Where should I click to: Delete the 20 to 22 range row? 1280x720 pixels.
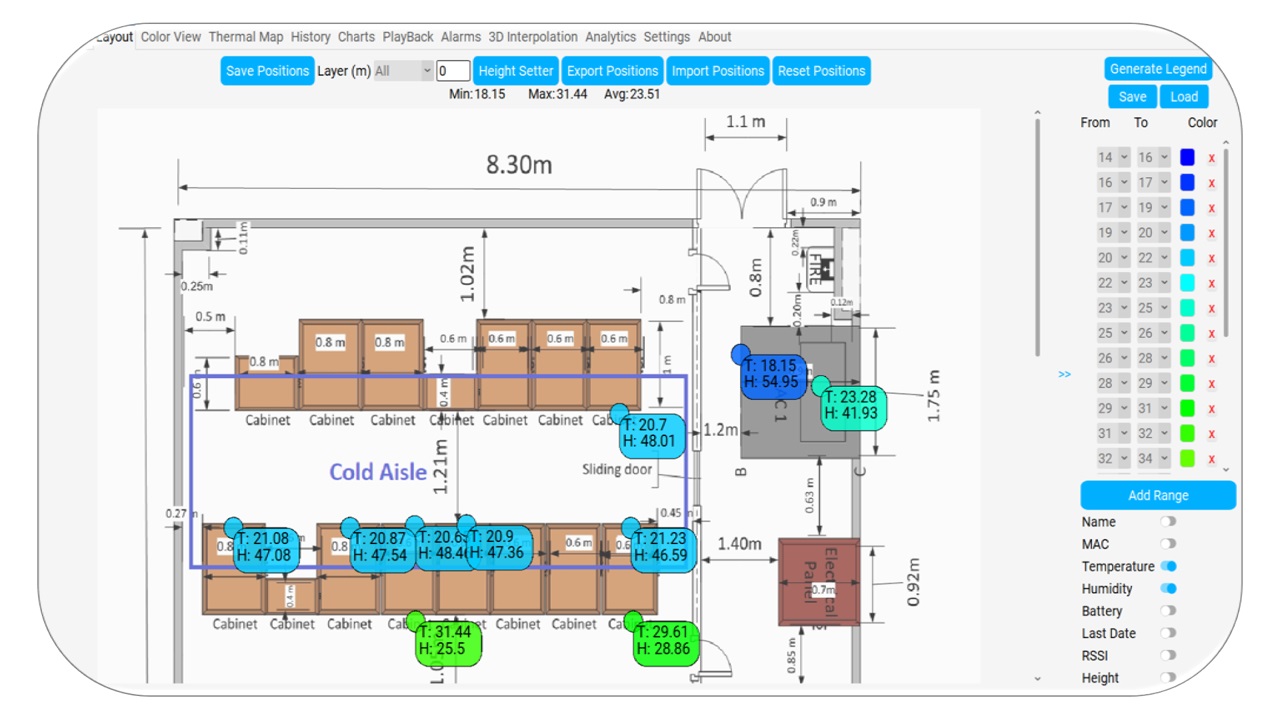click(1212, 258)
